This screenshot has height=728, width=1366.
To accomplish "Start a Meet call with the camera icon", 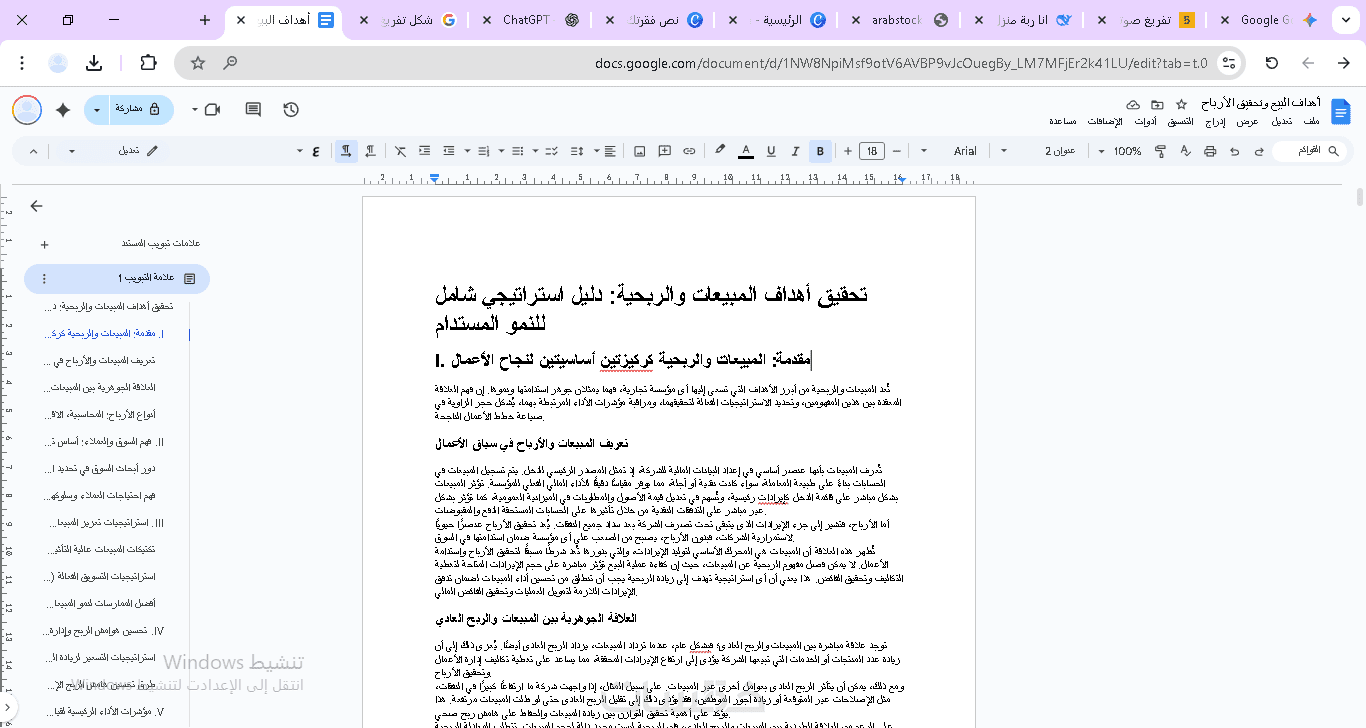I will tap(212, 110).
